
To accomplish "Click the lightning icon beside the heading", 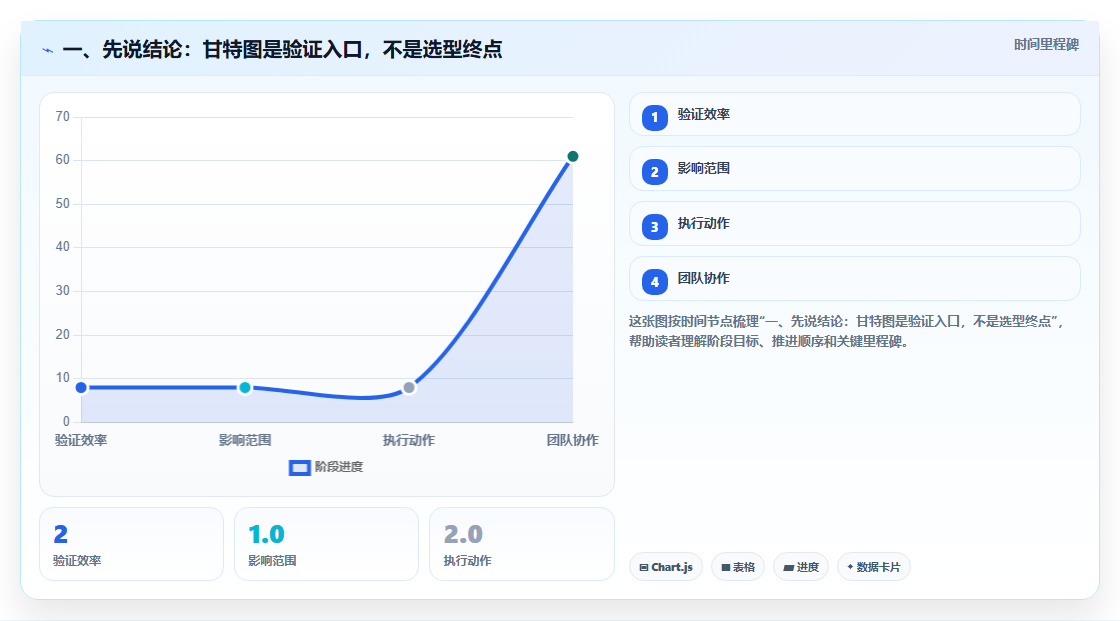I will pyautogui.click(x=48, y=50).
